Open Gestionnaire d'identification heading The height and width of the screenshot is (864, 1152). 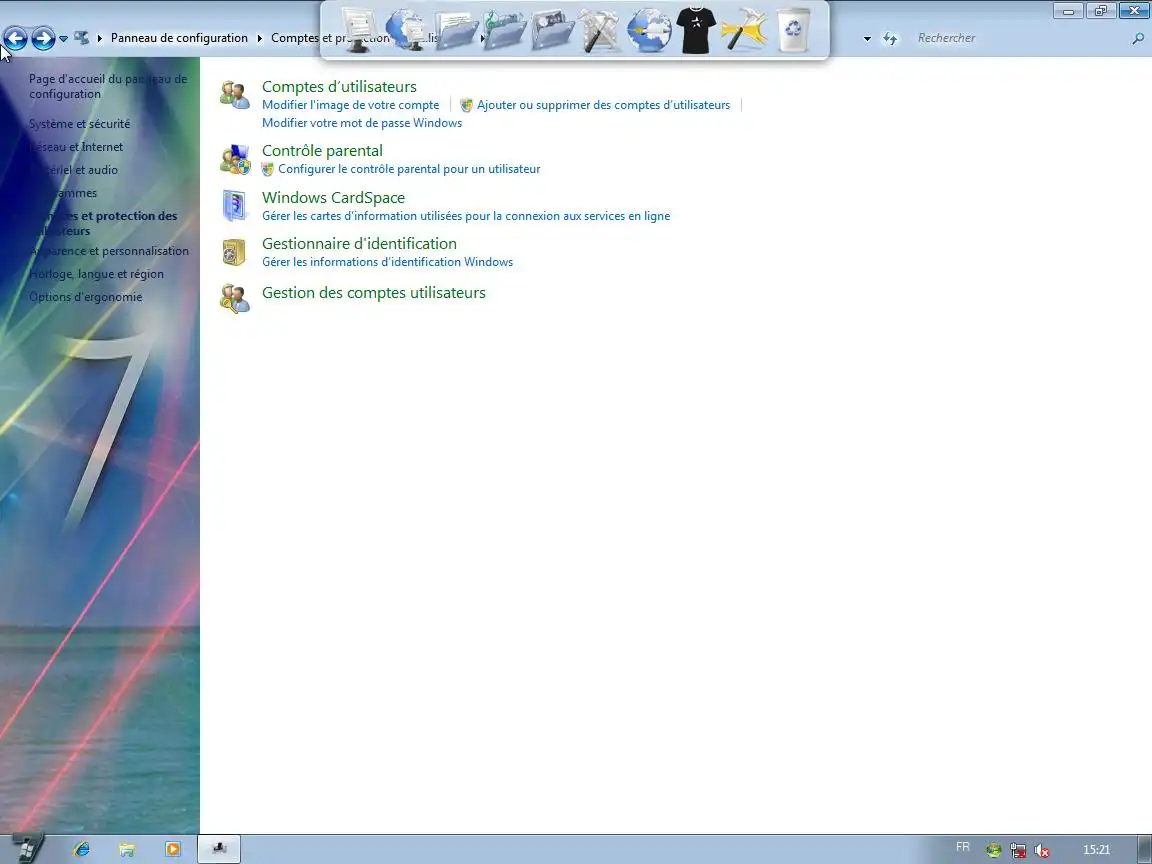[x=359, y=243]
